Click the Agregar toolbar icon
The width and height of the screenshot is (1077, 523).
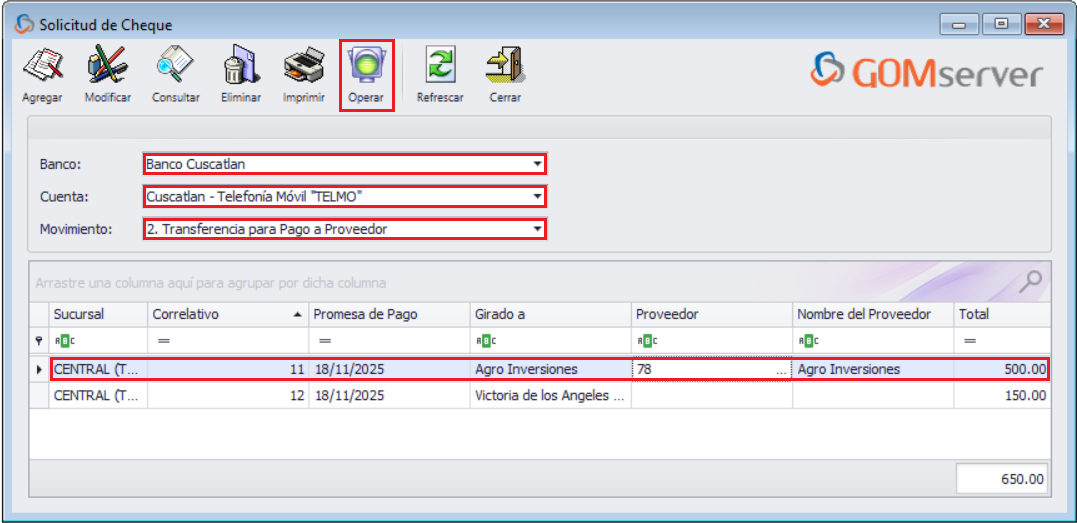click(43, 66)
